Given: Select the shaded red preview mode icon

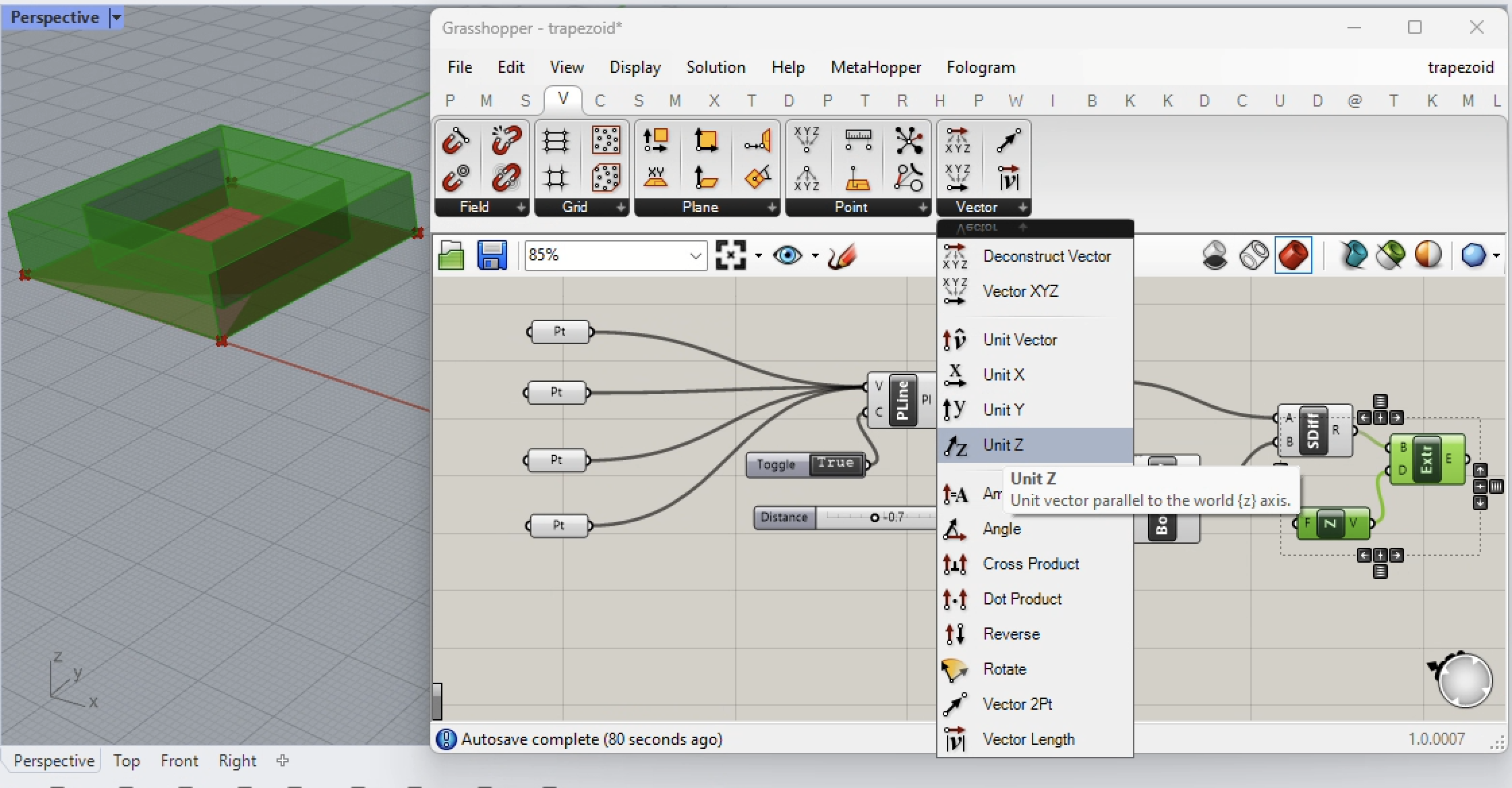Looking at the screenshot, I should [1293, 256].
